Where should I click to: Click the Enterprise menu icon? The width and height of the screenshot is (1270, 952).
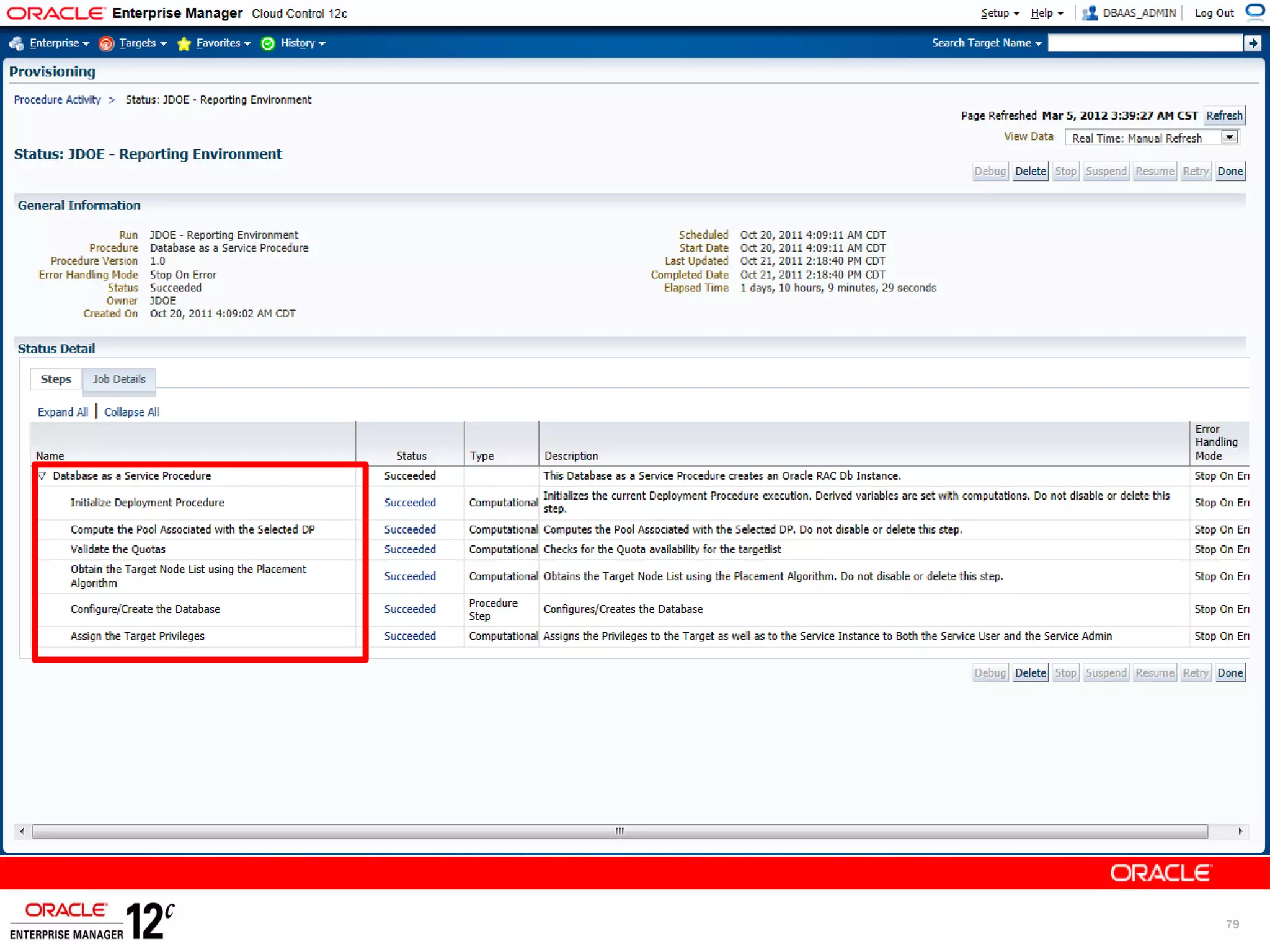pos(17,43)
